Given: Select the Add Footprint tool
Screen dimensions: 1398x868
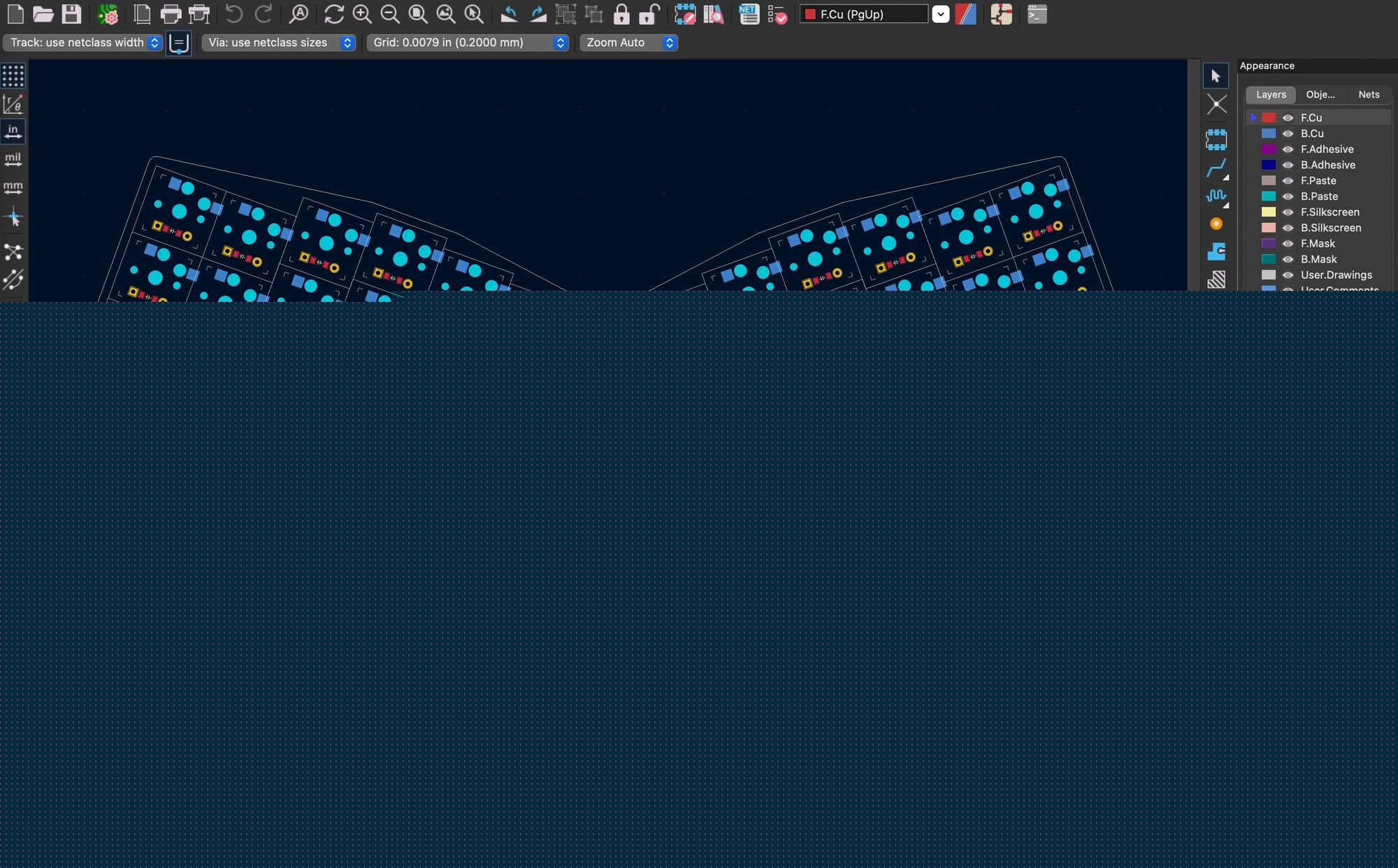Looking at the screenshot, I should point(1216,140).
